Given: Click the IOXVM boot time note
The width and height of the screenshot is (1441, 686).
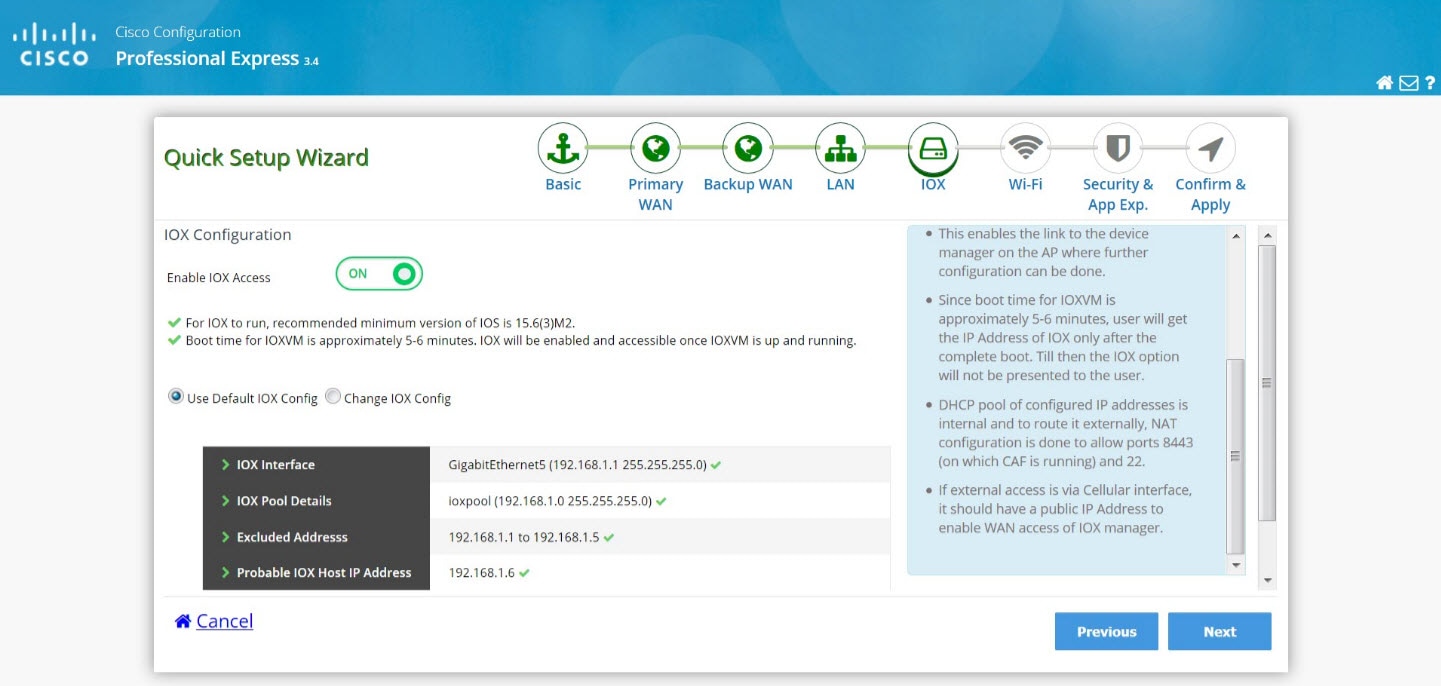Looking at the screenshot, I should (x=521, y=341).
